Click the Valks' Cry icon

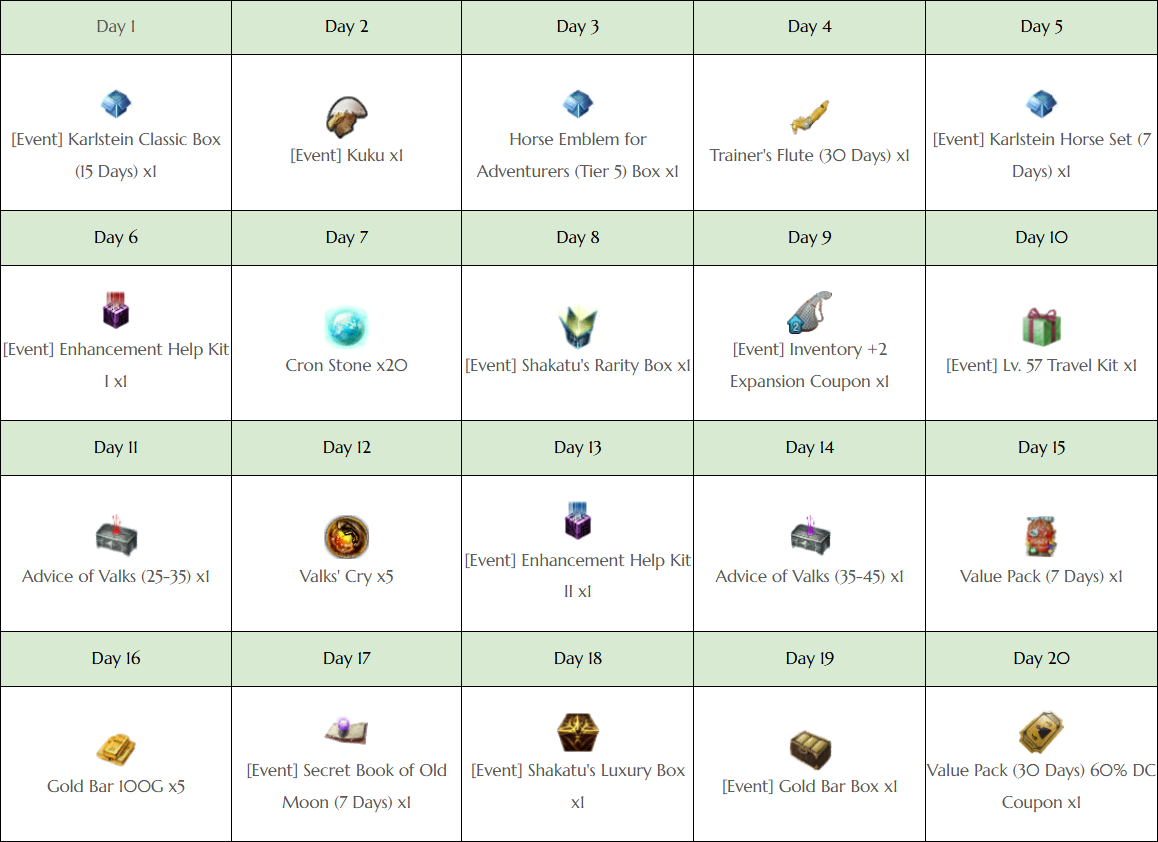click(346, 538)
